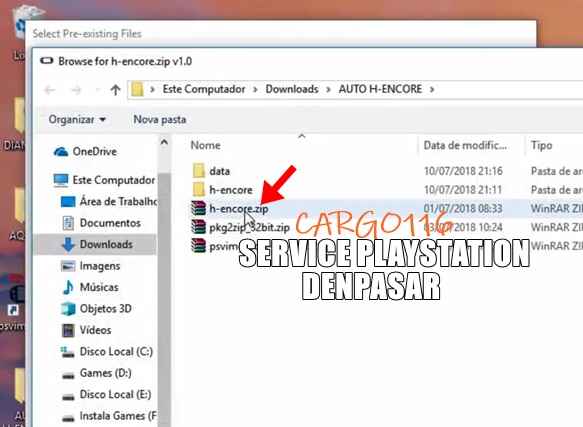Image resolution: width=583 pixels, height=427 pixels.
Task: Expand chevron after Downloads breadcrumb
Action: (328, 90)
